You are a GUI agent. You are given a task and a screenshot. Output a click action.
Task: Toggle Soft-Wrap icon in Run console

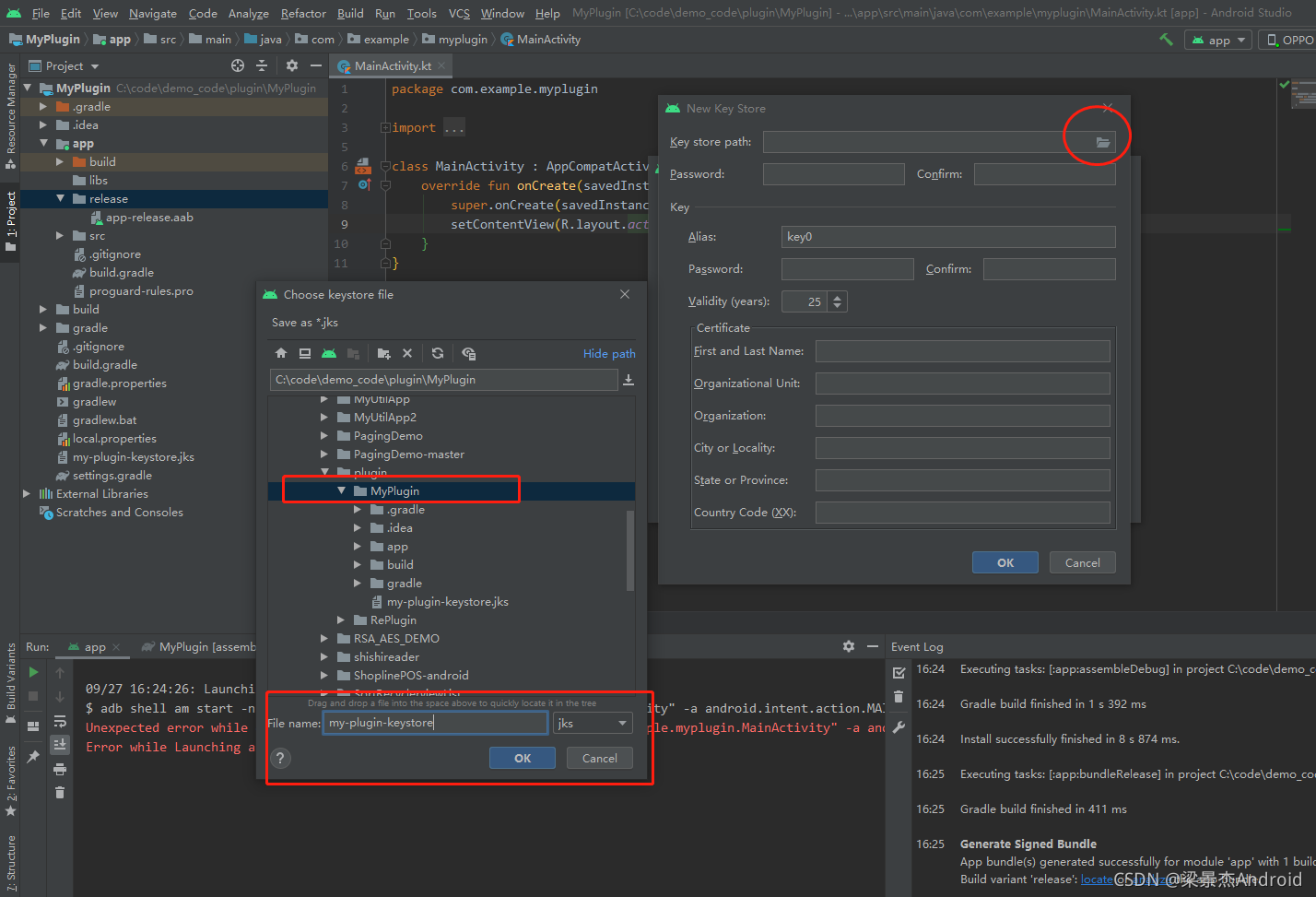click(60, 721)
